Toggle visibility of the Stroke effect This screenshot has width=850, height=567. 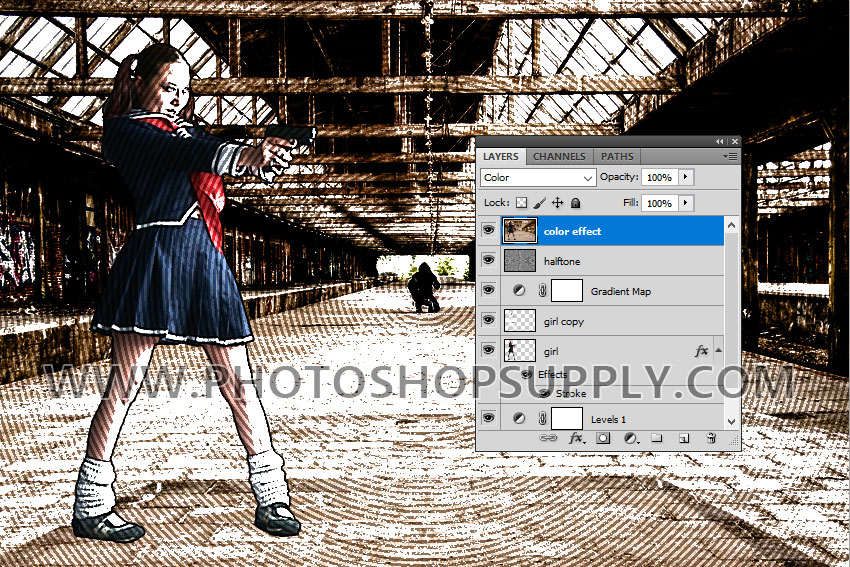point(545,393)
